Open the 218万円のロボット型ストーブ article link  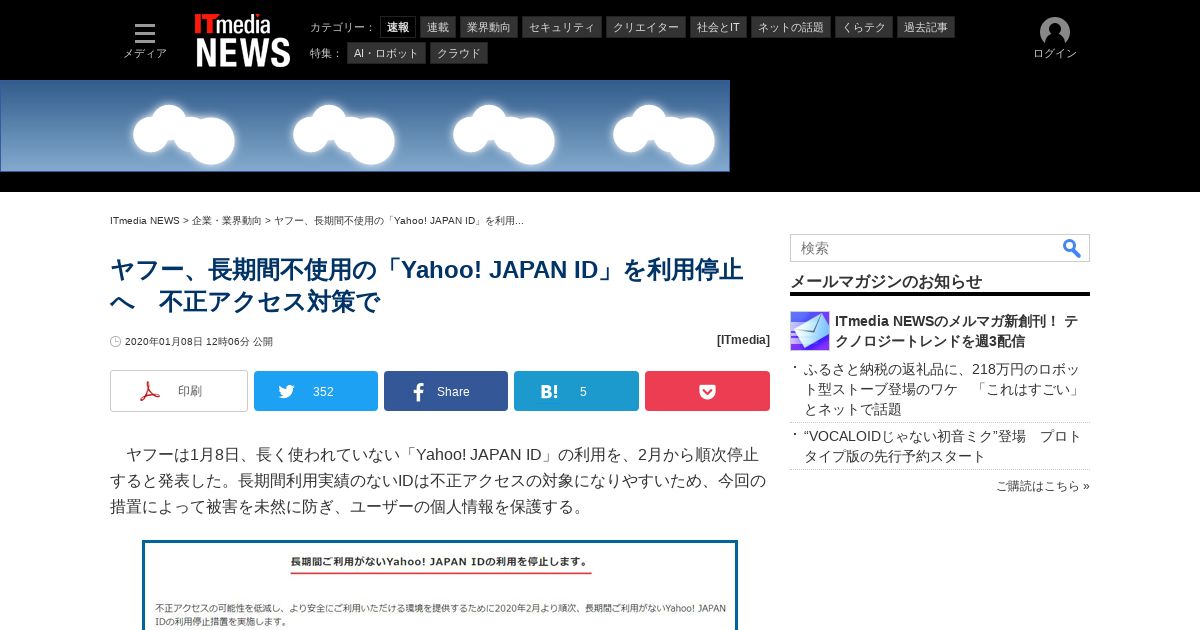click(x=943, y=389)
